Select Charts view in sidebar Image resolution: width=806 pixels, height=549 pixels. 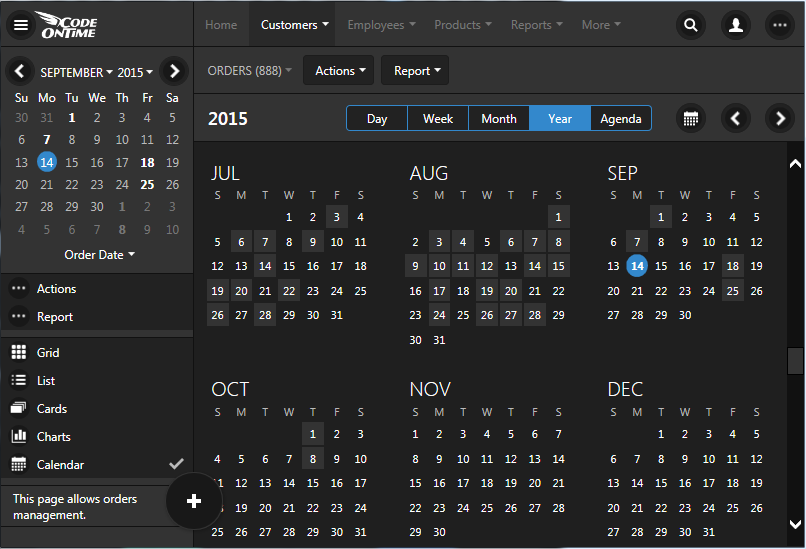tap(53, 437)
